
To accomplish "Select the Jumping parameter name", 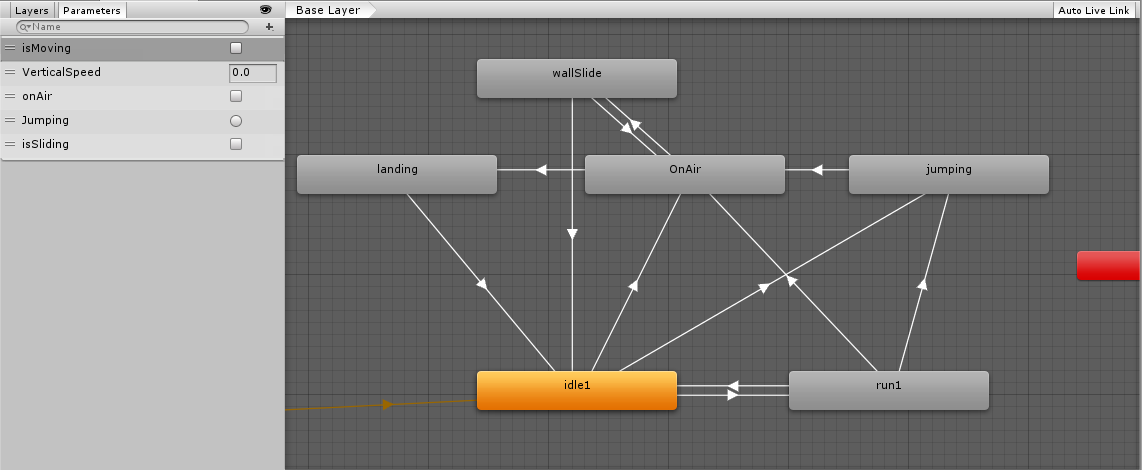I will click(x=45, y=120).
